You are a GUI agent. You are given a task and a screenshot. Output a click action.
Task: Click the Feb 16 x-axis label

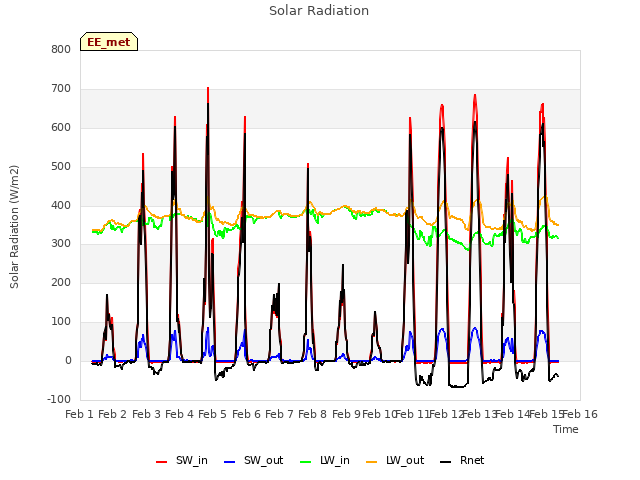pos(580,414)
